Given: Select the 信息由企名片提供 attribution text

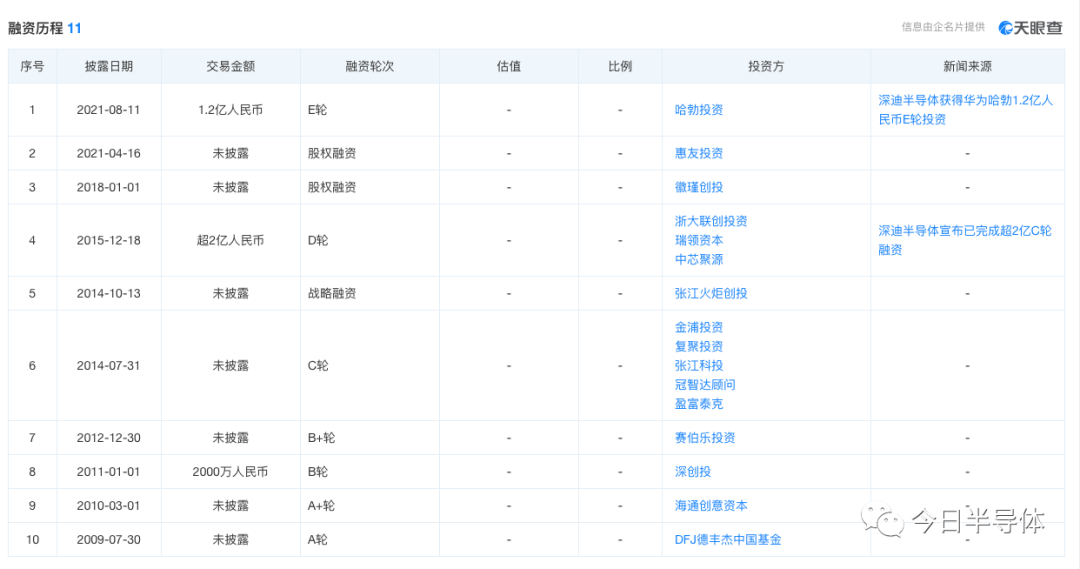Looking at the screenshot, I should coord(943,27).
